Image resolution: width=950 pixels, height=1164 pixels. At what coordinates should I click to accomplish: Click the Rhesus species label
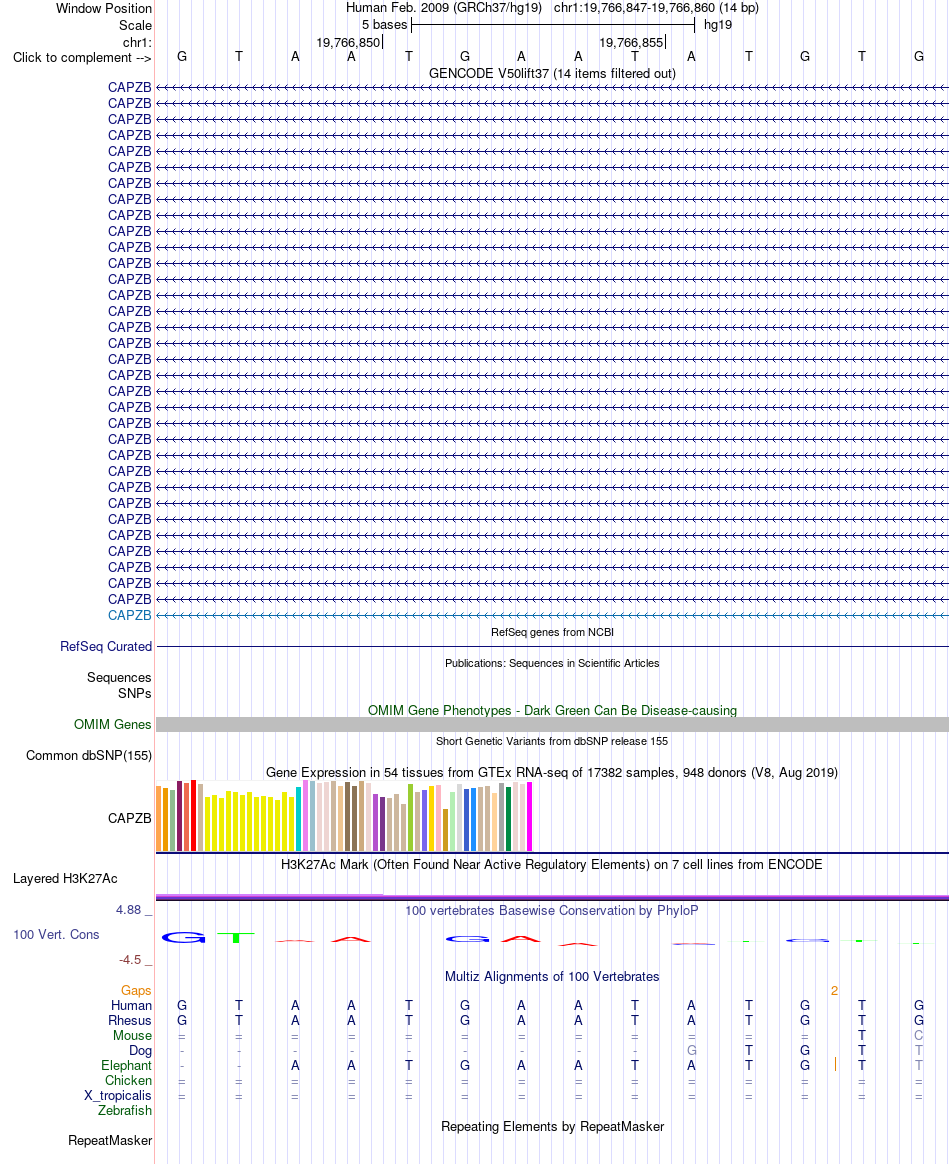(130, 1021)
